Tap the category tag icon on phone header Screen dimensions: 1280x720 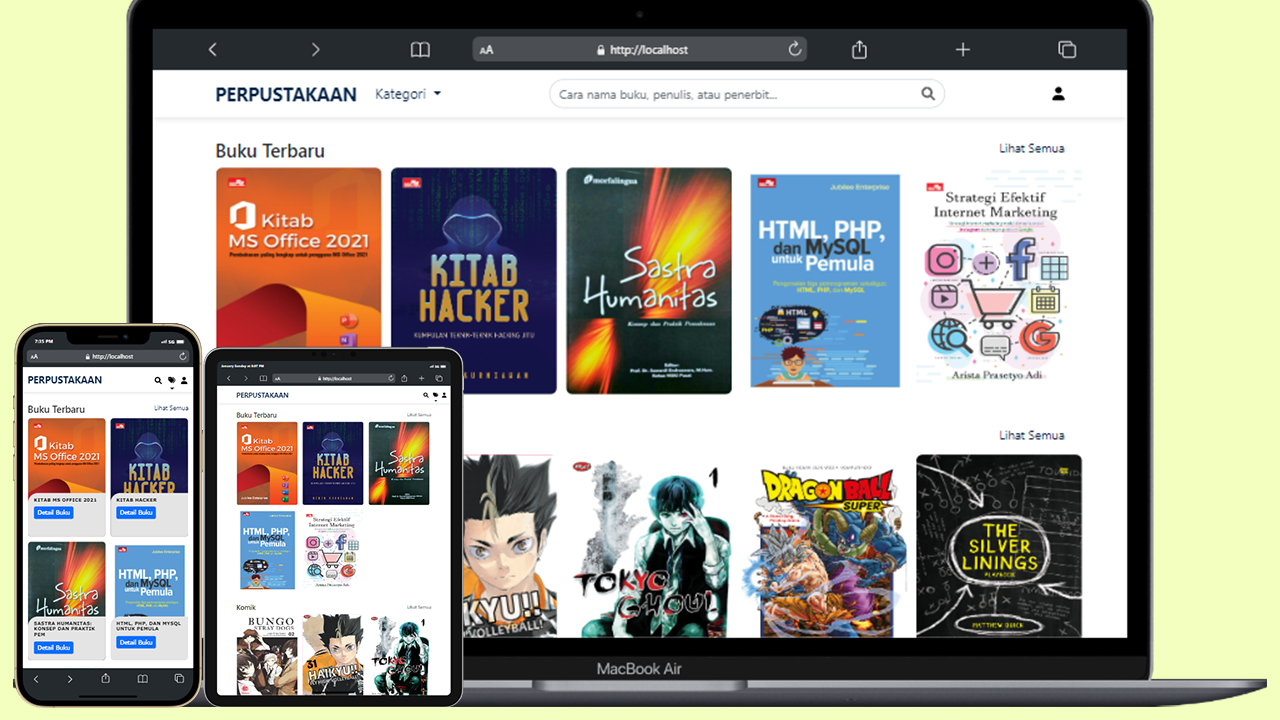tap(171, 381)
